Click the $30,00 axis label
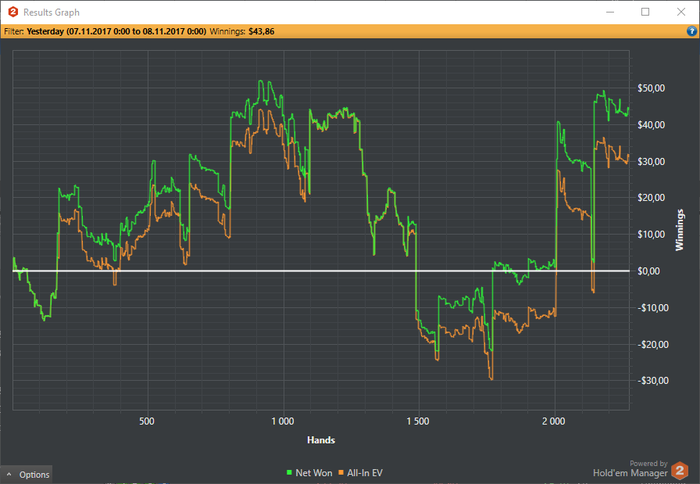This screenshot has height=484, width=700. point(651,162)
